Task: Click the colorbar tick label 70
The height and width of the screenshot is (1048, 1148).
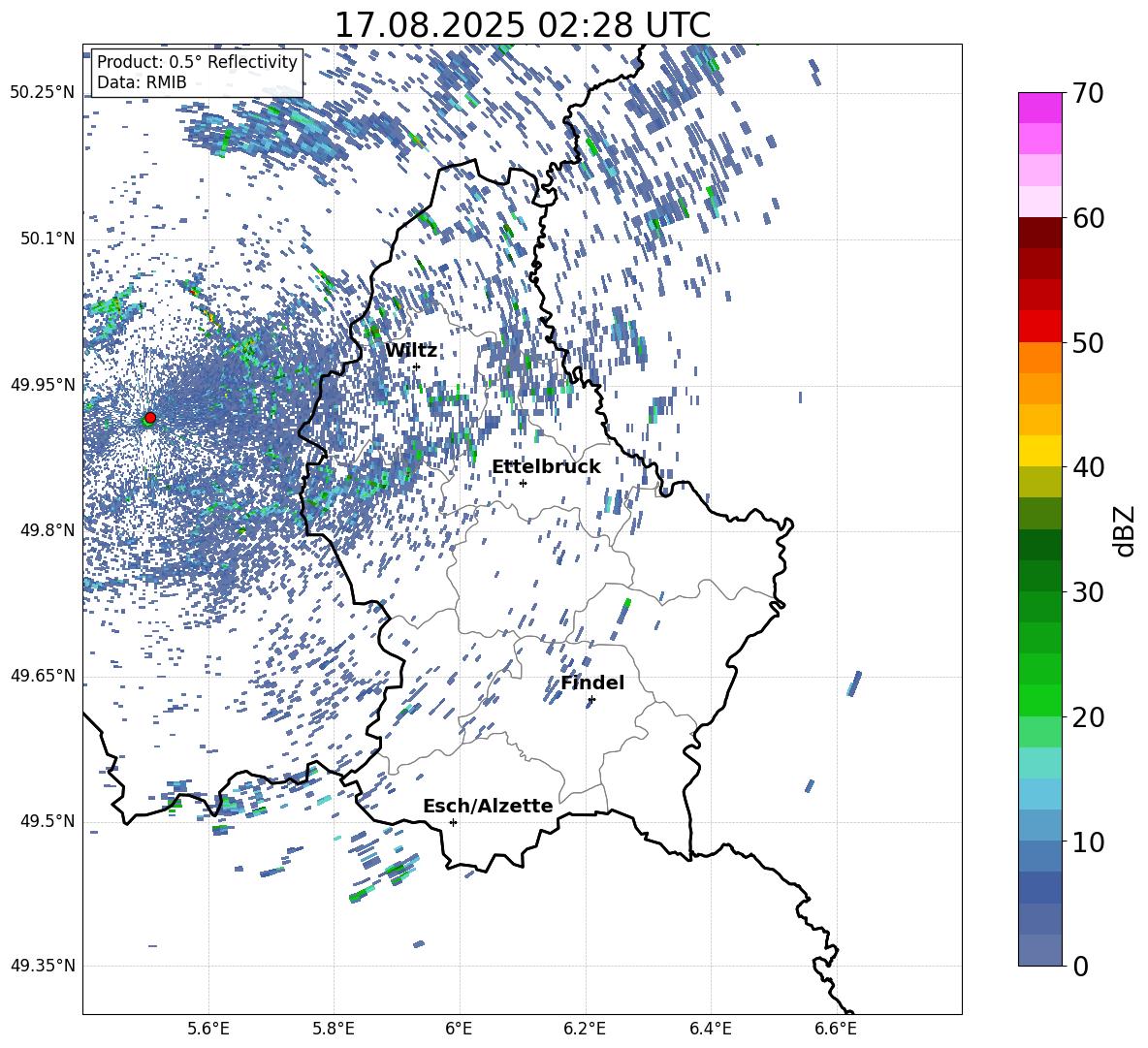Action: (x=1088, y=94)
